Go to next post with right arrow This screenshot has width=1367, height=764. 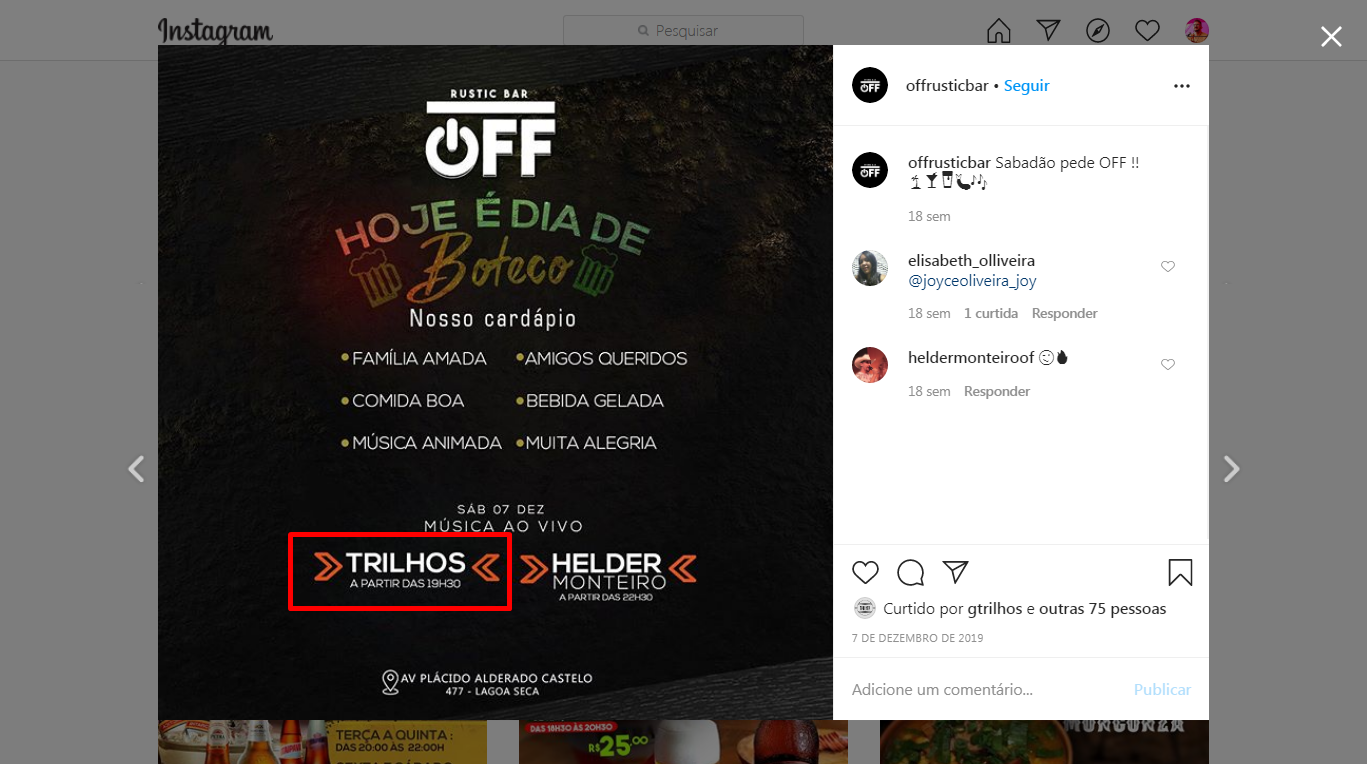click(x=1232, y=469)
